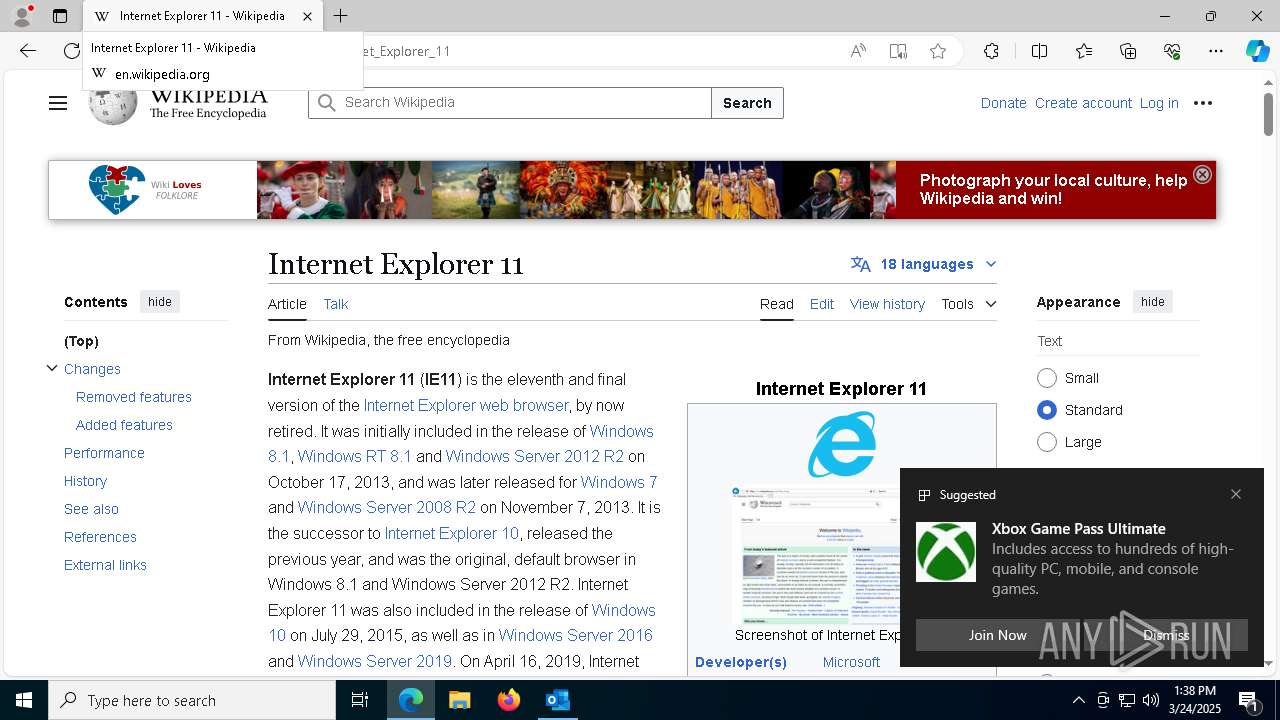Open Split screen icon
Viewport: 1280px width, 720px height.
(1039, 51)
